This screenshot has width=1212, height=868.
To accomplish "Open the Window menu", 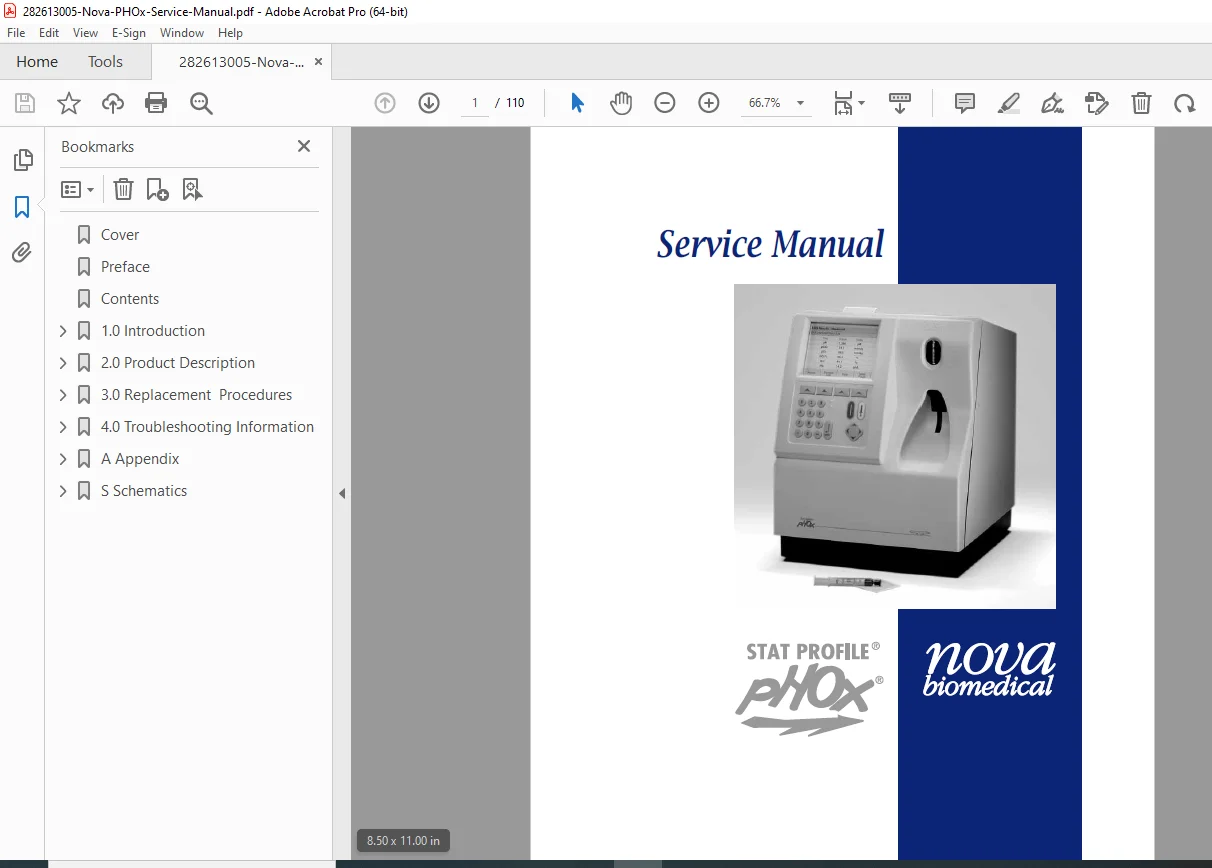I will (x=182, y=33).
